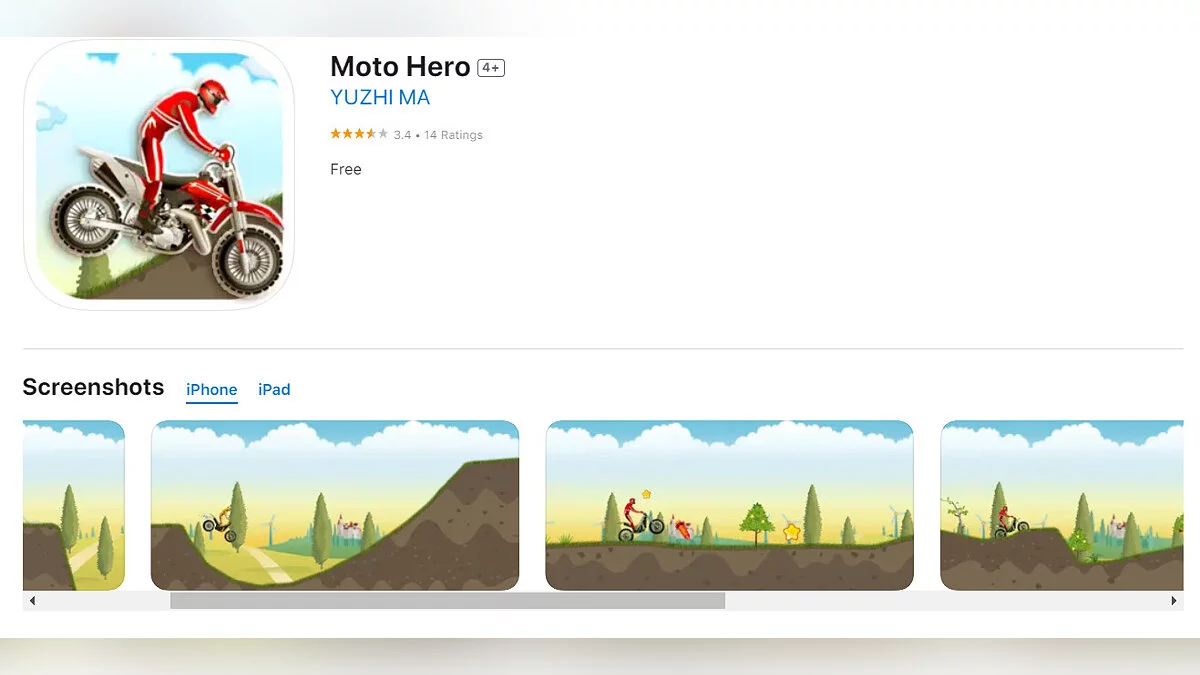Open the screenshot with bike jumping hill
Image resolution: width=1200 pixels, height=675 pixels.
[x=335, y=505]
